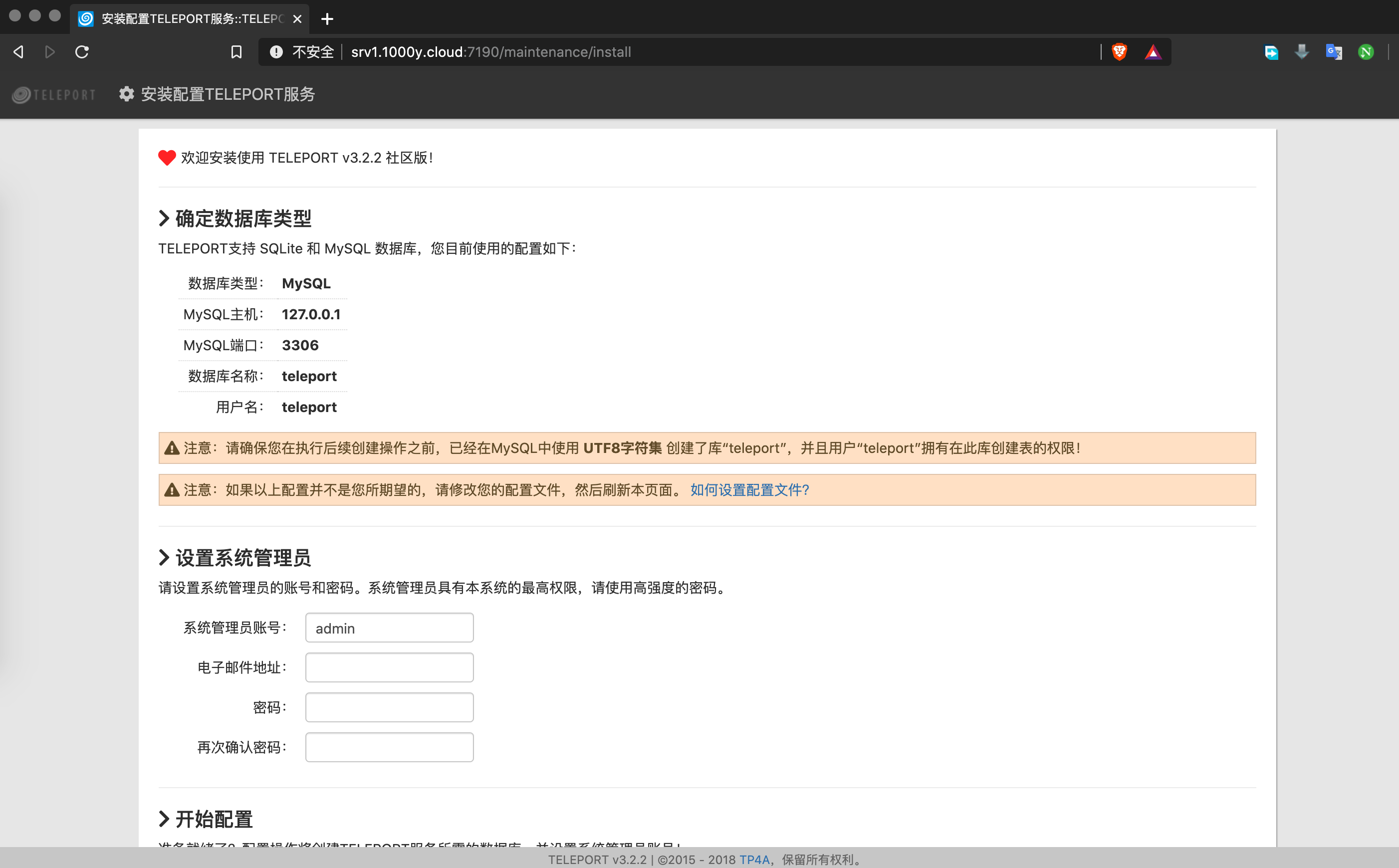Click the red heart icon

tap(167, 157)
